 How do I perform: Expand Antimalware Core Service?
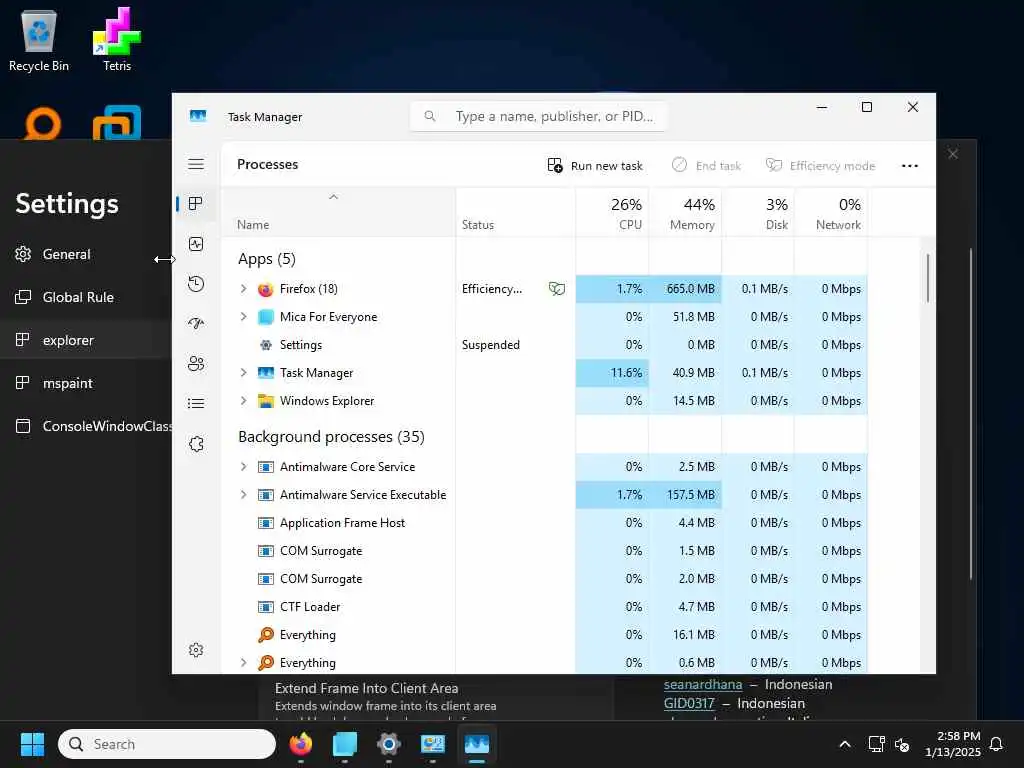243,467
